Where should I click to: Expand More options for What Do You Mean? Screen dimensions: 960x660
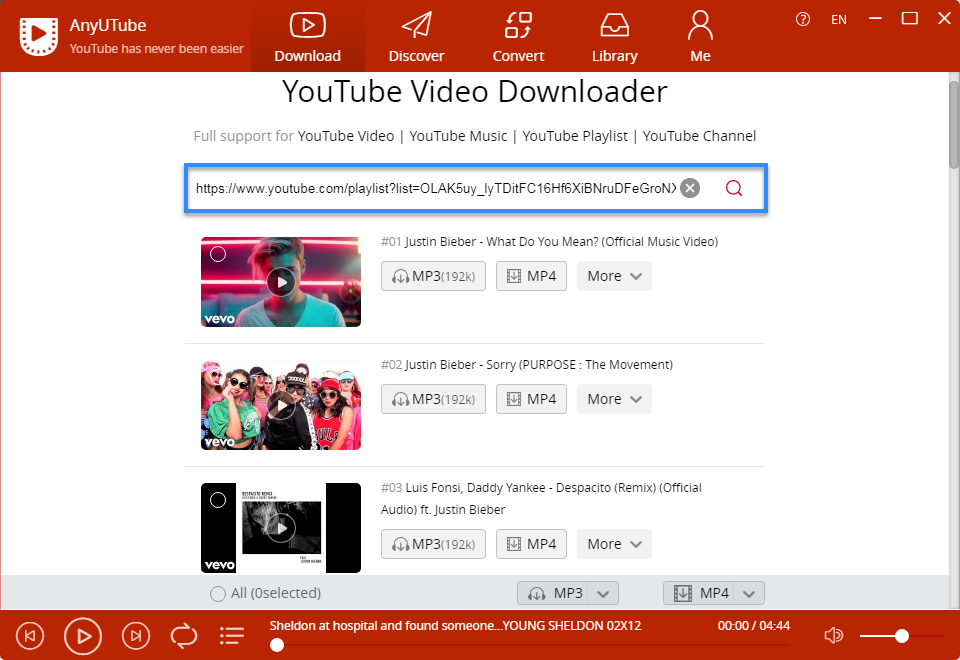614,276
